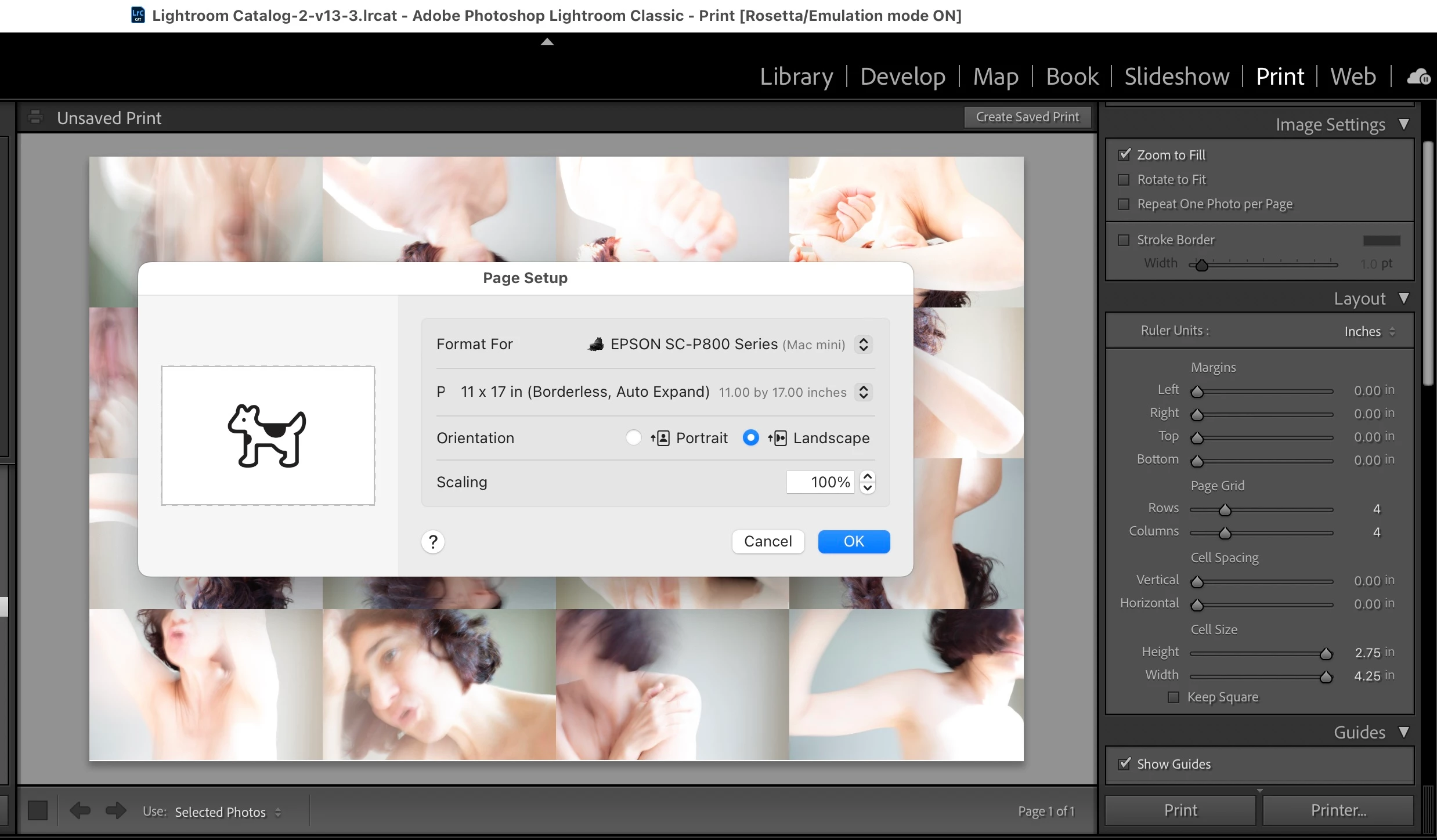1437x840 pixels.
Task: Open the paper size dropdown
Action: pyautogui.click(x=863, y=392)
